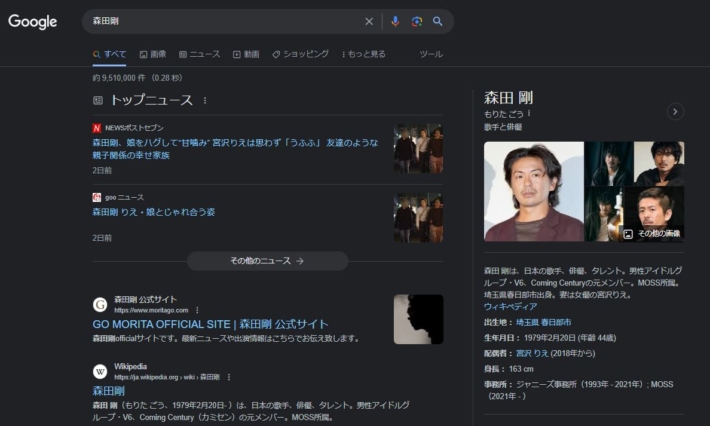Click the goo ニュース source icon

coord(96,197)
